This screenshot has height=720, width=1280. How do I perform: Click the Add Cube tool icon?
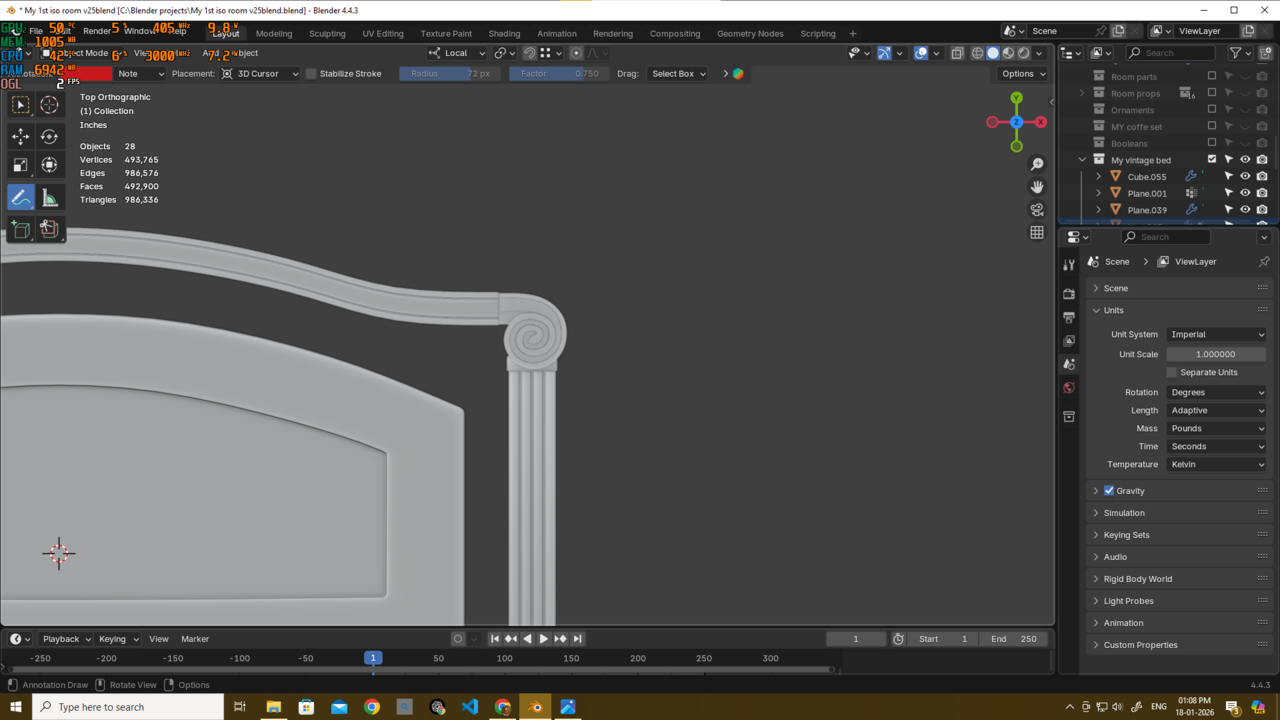21,229
